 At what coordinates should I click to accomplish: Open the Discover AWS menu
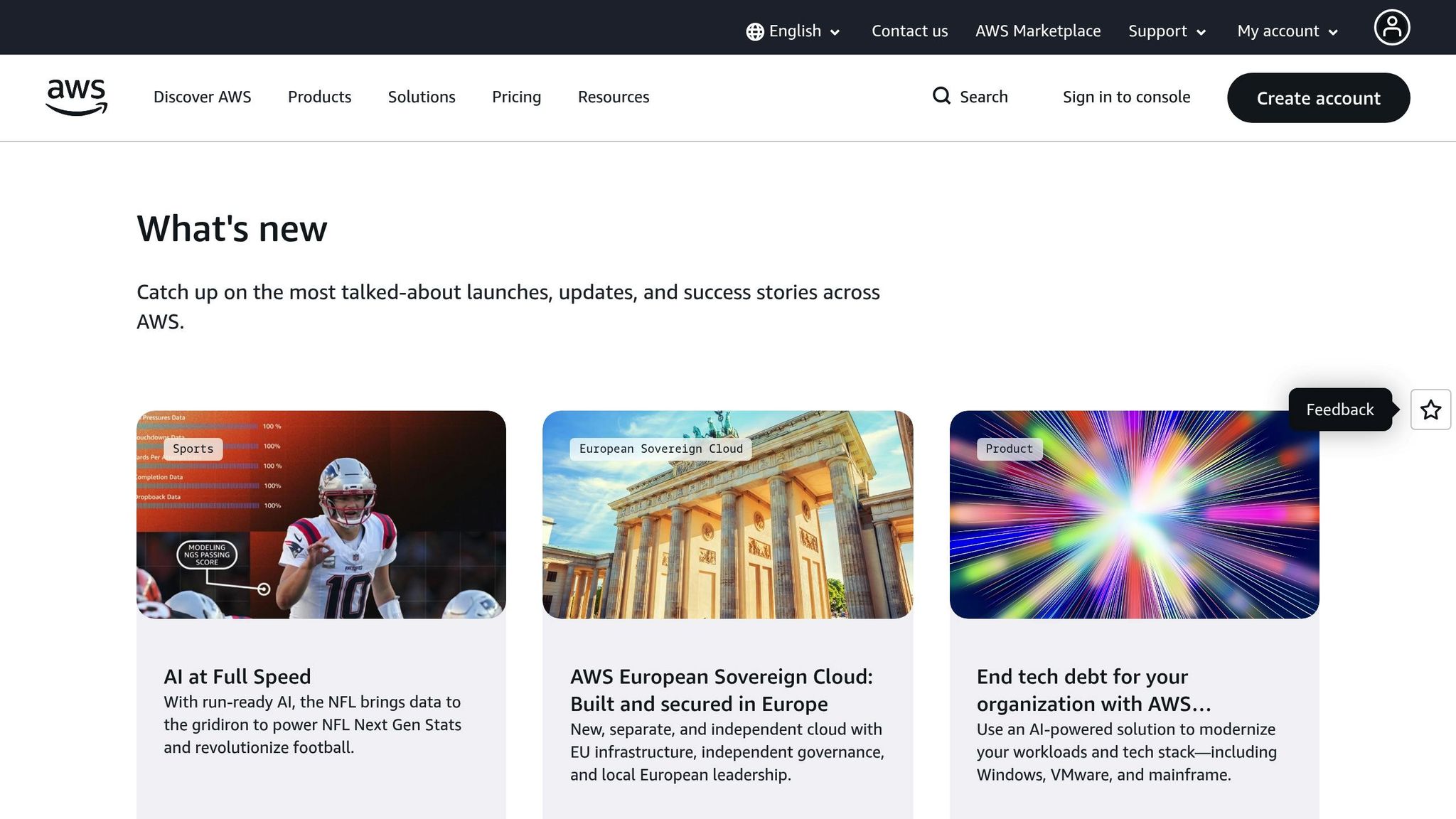202,97
